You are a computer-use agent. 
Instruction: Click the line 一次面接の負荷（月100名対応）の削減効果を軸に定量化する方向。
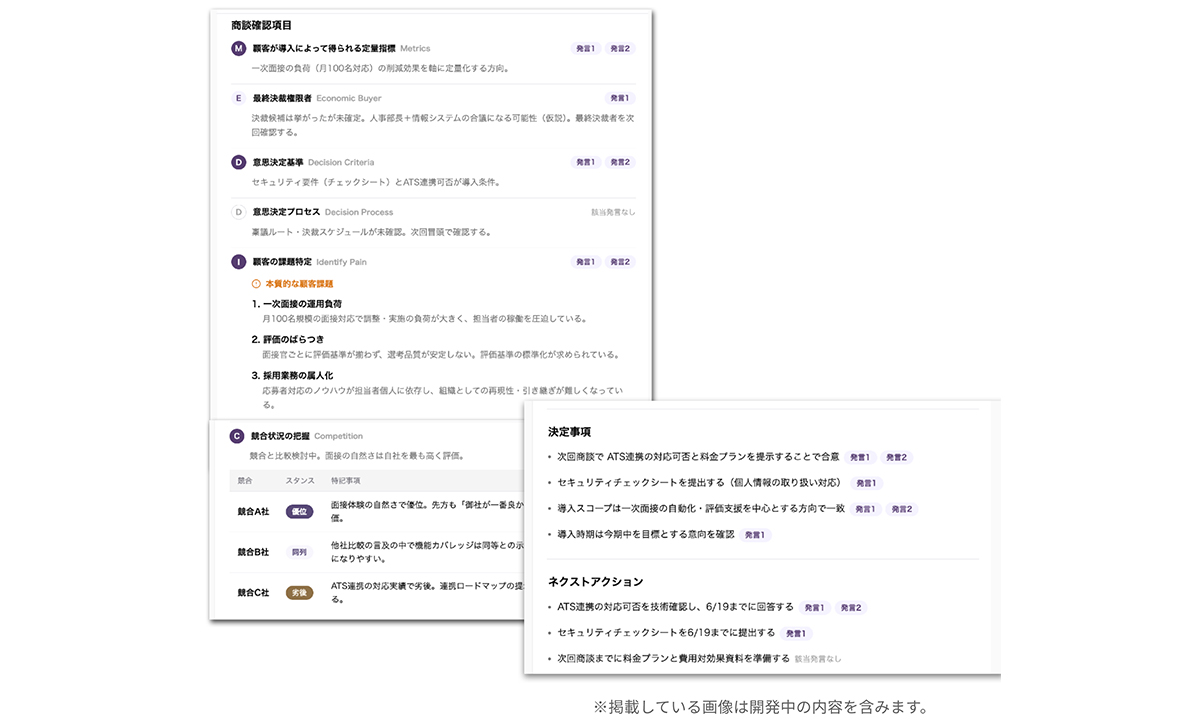[x=381, y=68]
